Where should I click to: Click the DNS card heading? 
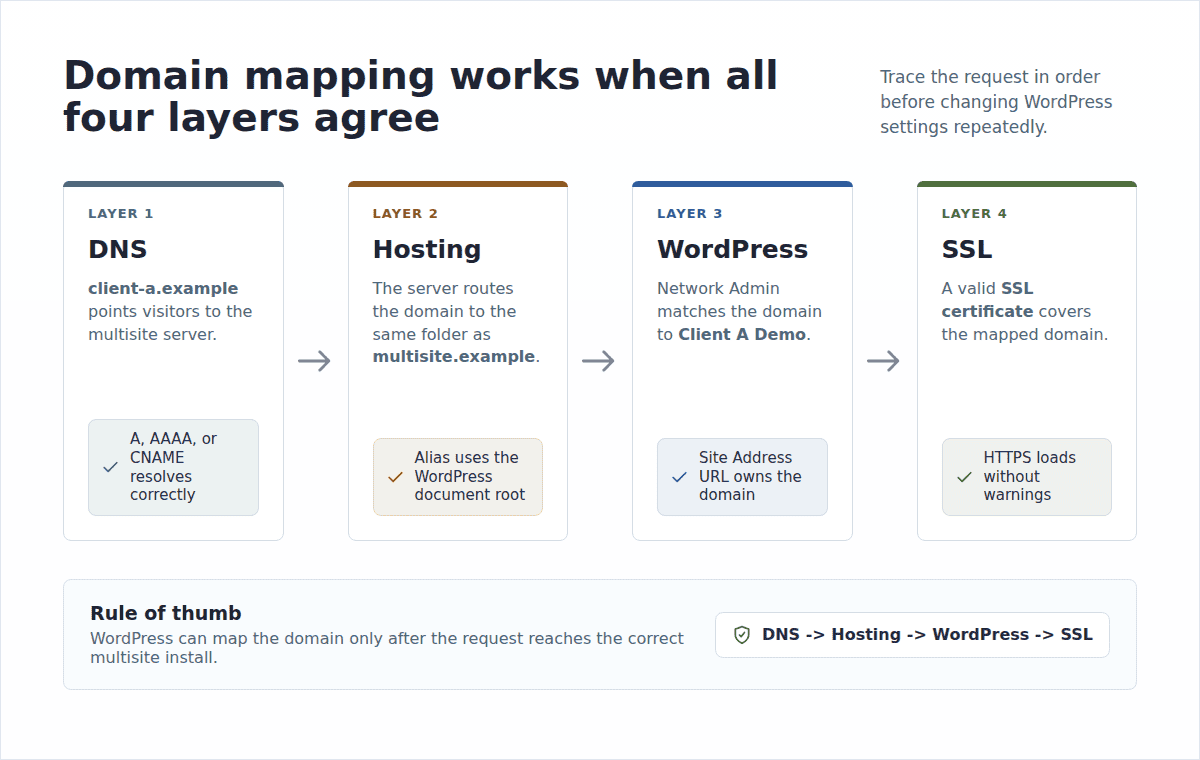pos(118,249)
